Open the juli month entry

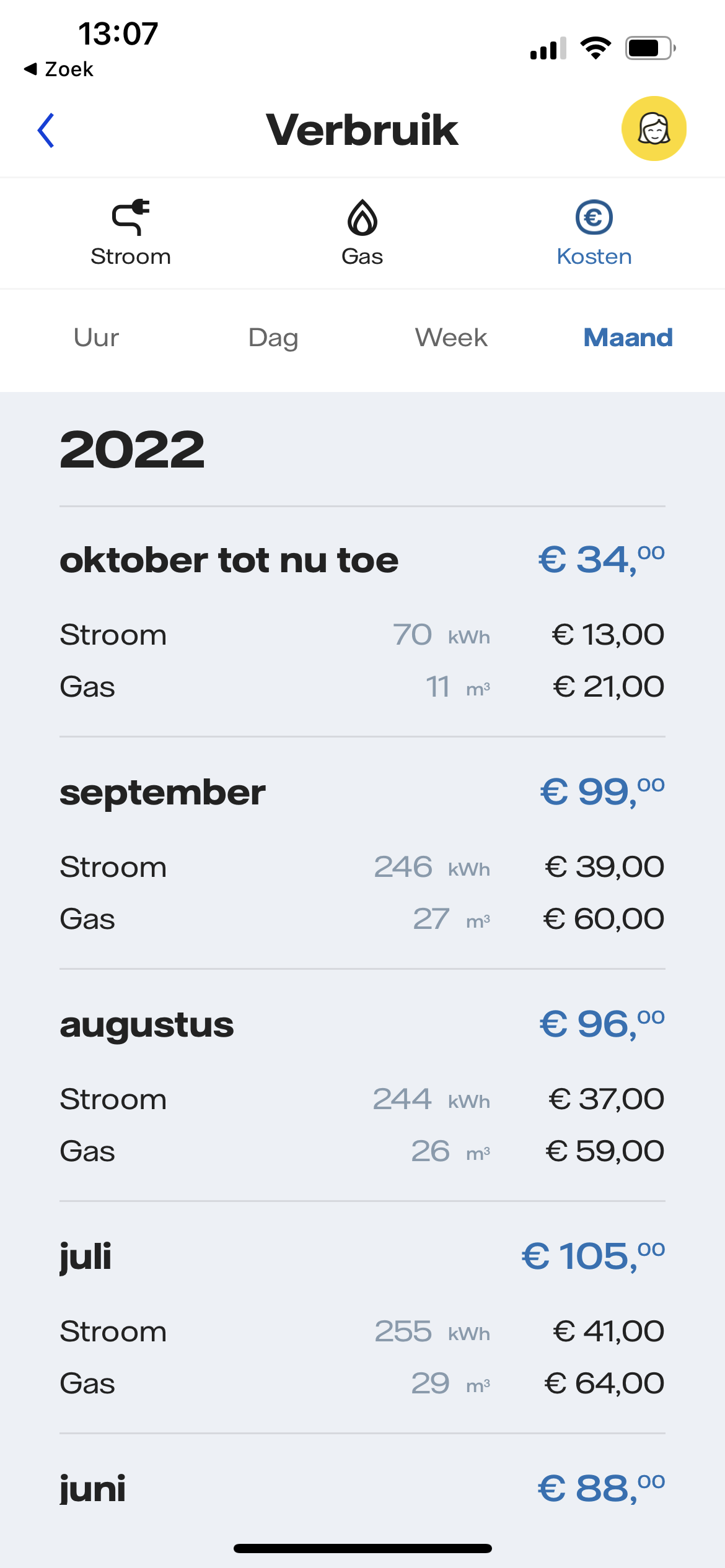point(86,1257)
